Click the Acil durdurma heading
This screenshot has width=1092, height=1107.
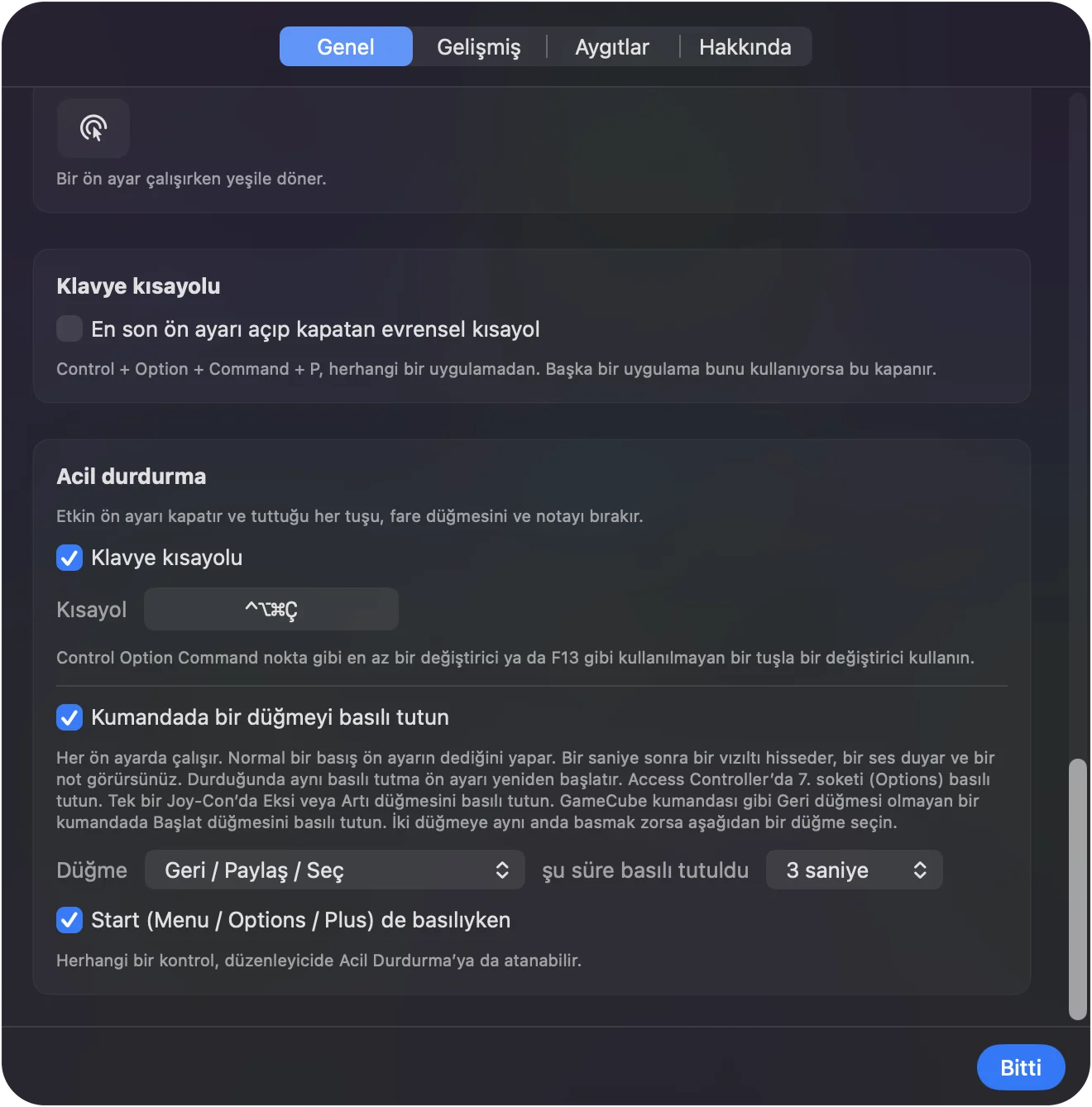(132, 477)
